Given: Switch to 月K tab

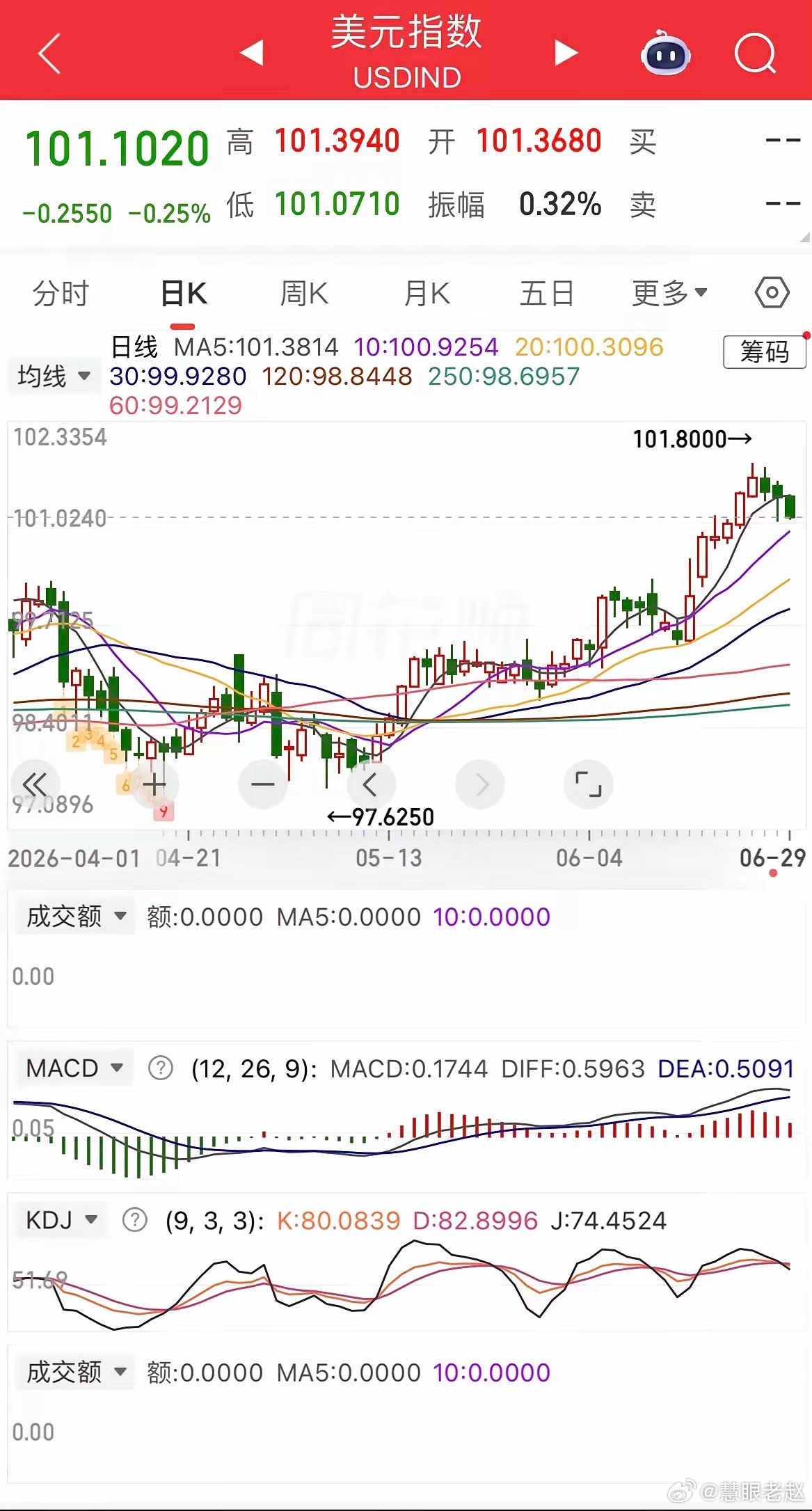Looking at the screenshot, I should coord(427,293).
